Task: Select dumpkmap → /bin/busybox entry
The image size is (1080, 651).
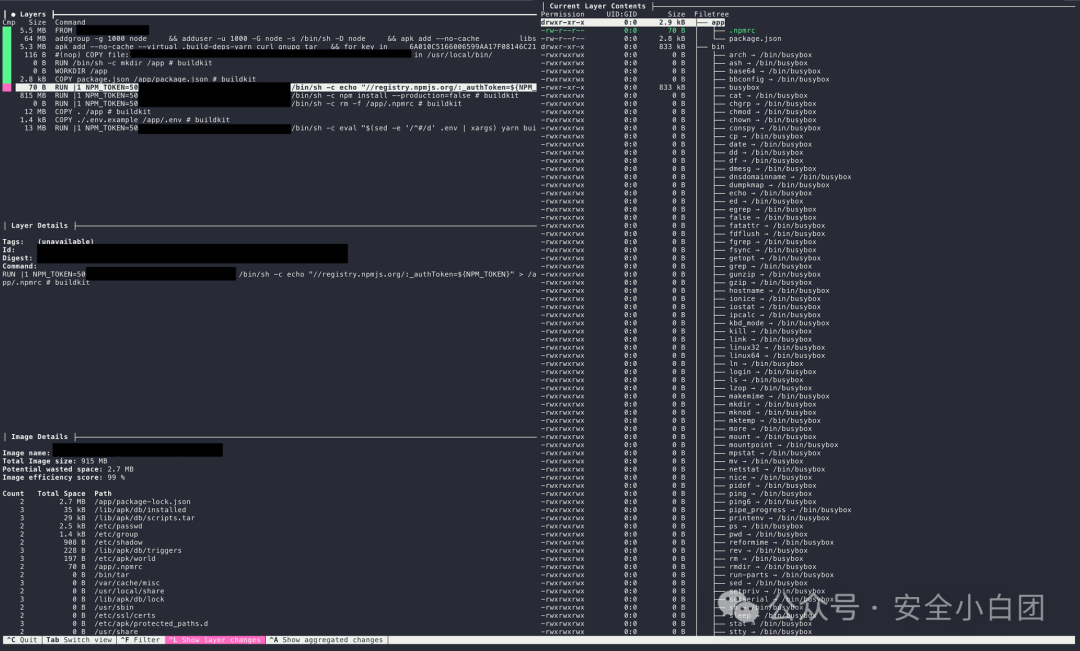Action: [x=779, y=185]
